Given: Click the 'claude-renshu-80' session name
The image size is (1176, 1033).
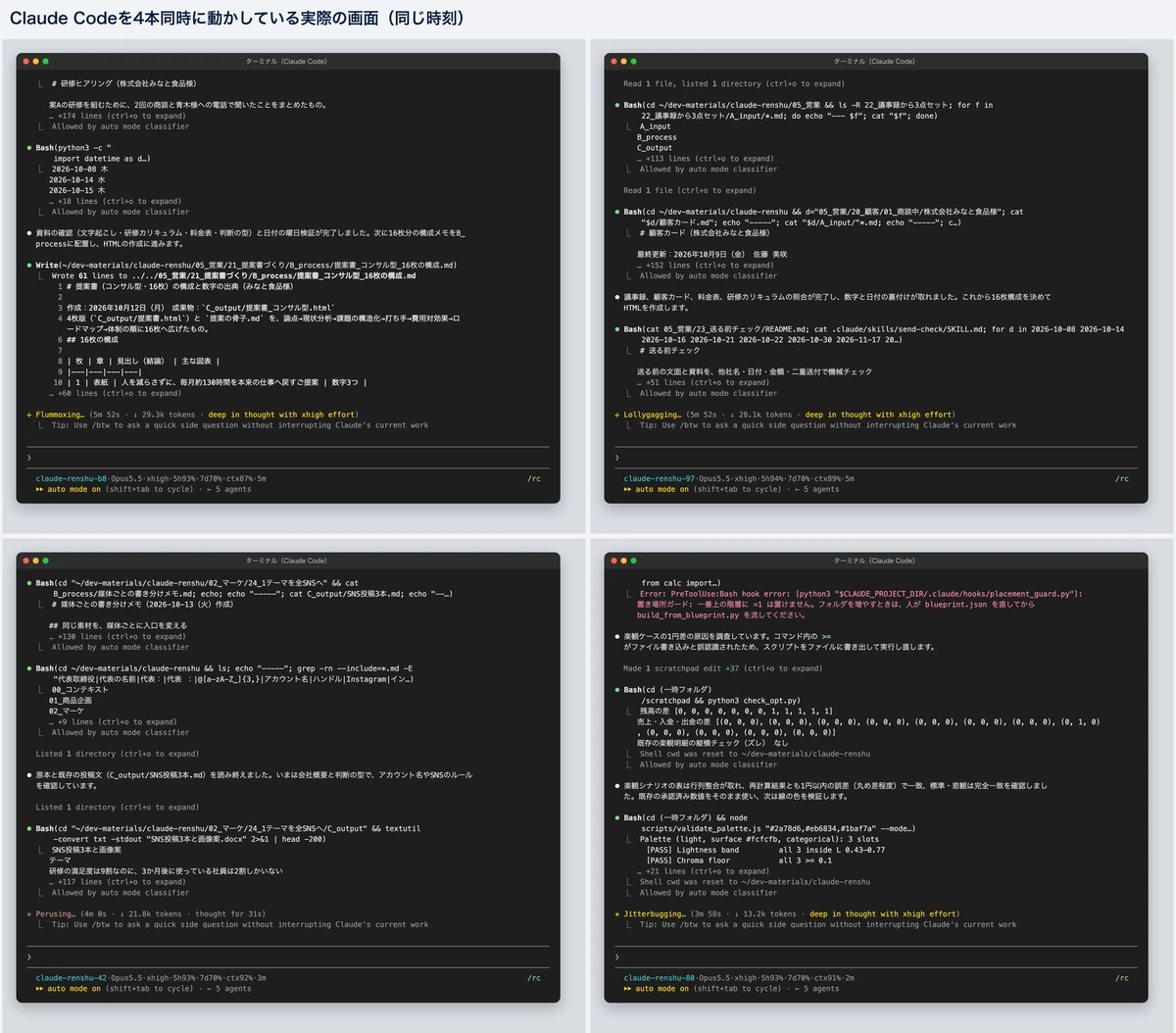Looking at the screenshot, I should click(x=660, y=977).
